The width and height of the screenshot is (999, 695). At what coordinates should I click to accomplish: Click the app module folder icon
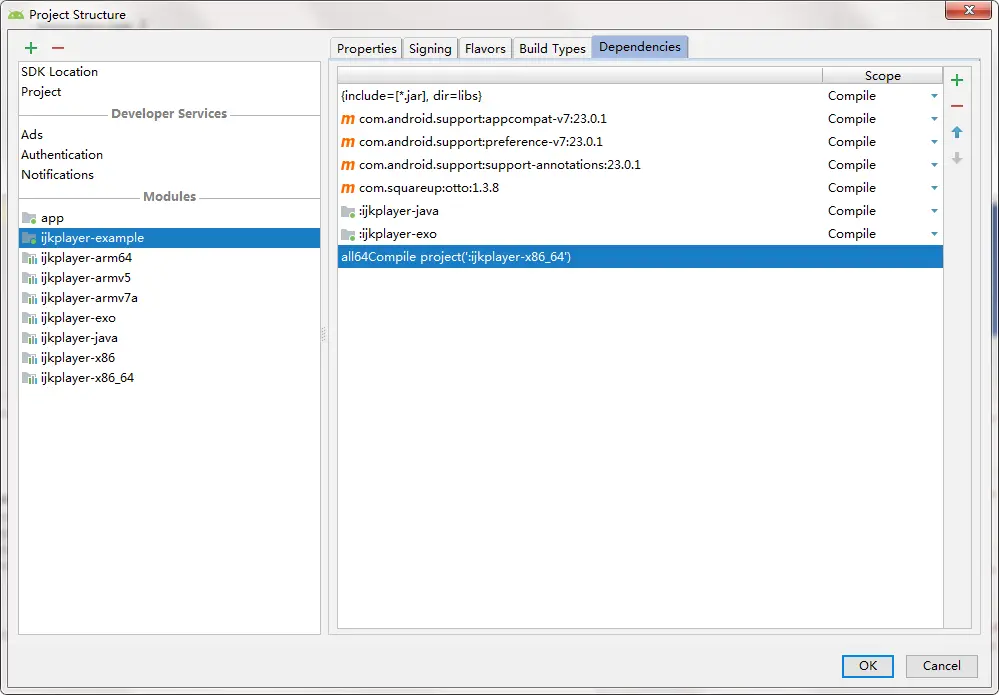[29, 218]
